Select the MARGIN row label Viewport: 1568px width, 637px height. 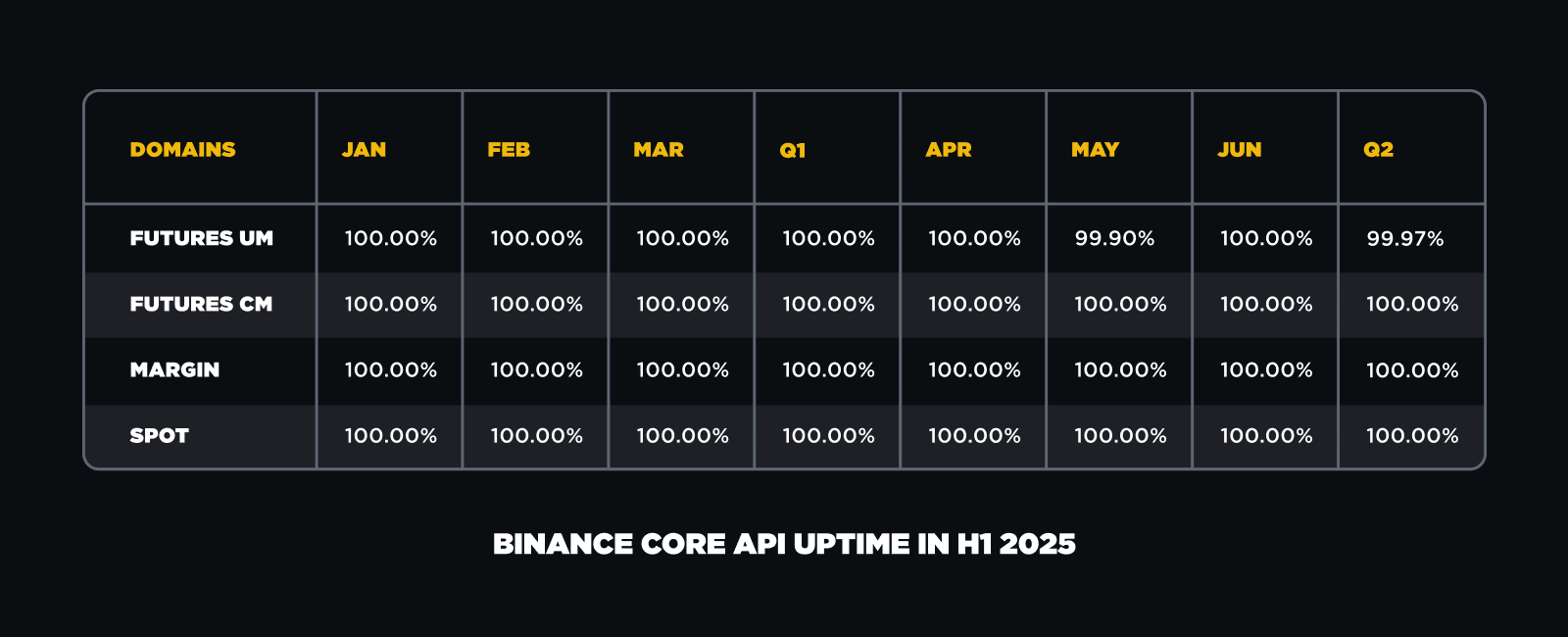[174, 369]
